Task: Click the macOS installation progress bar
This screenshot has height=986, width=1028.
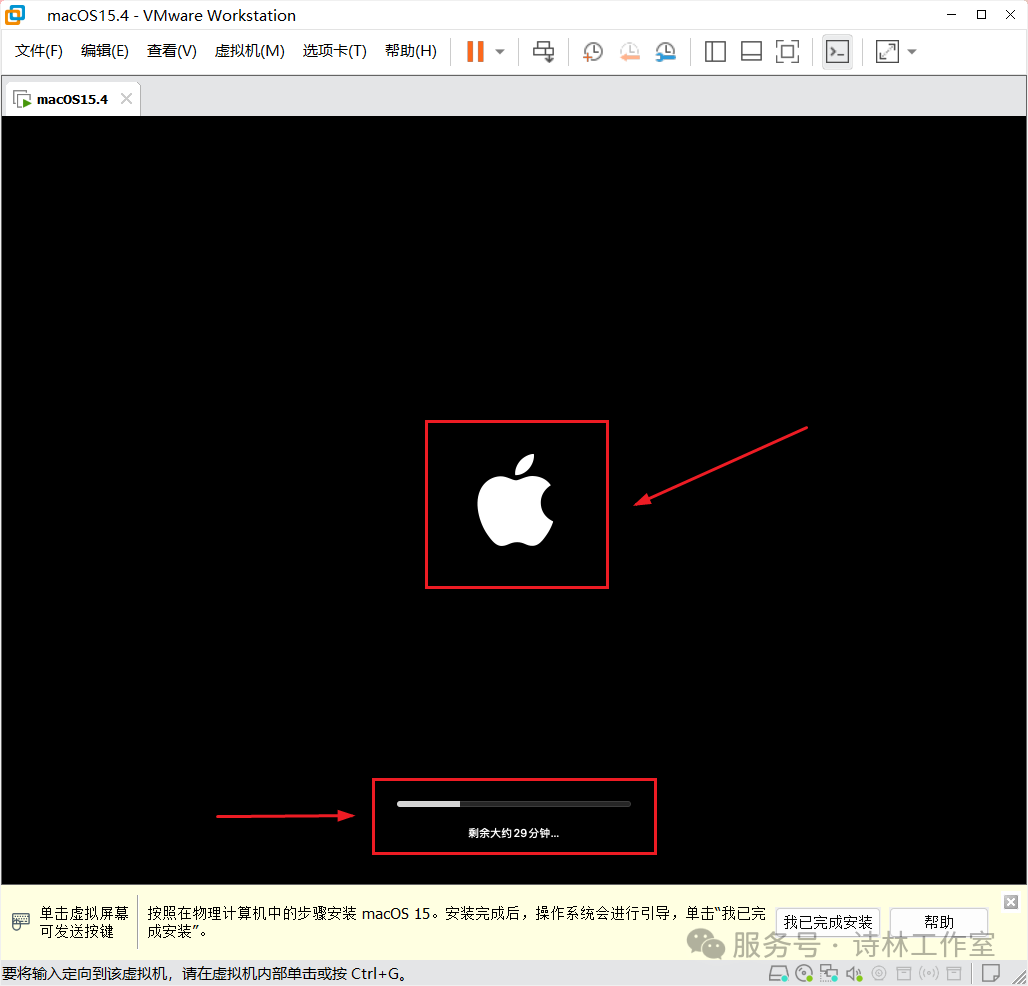Action: tap(513, 804)
